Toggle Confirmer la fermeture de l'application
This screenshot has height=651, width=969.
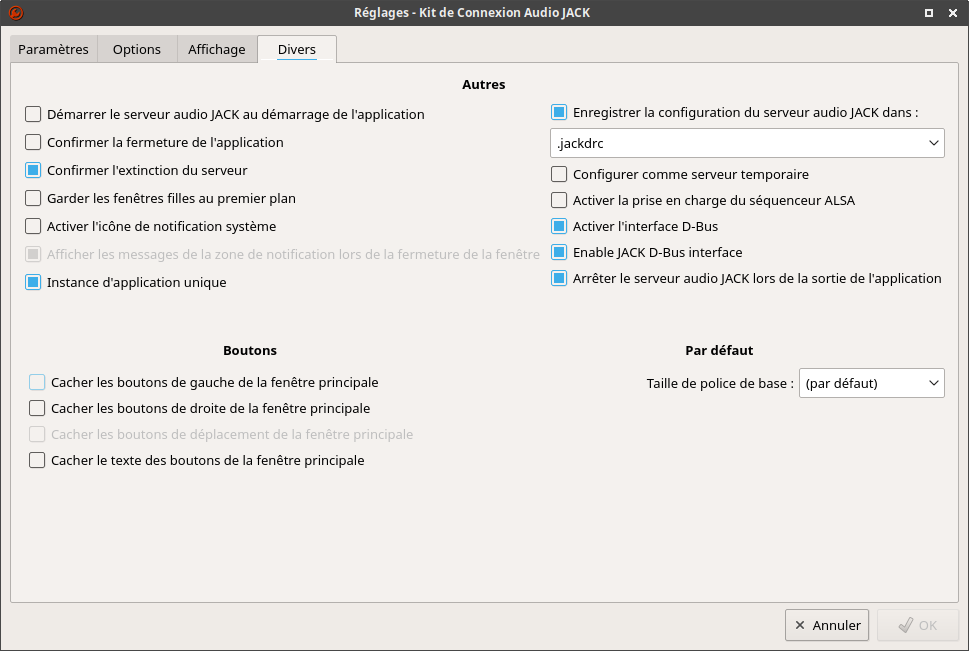tap(34, 142)
